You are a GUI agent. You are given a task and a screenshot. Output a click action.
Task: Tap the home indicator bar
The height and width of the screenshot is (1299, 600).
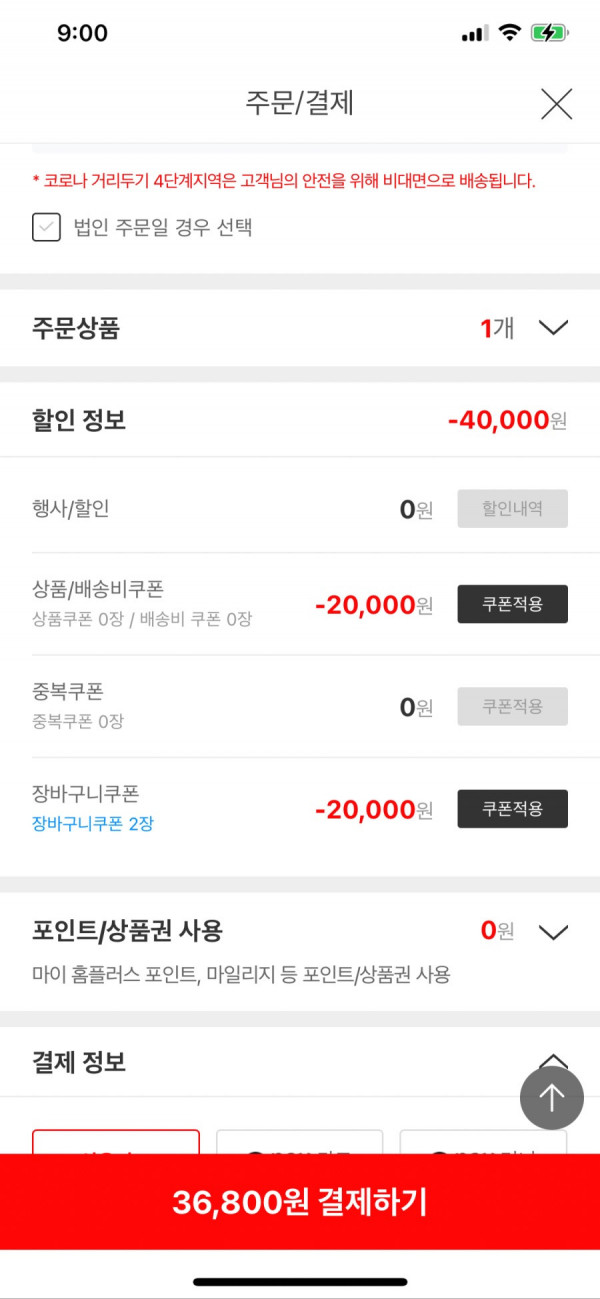(x=300, y=1281)
